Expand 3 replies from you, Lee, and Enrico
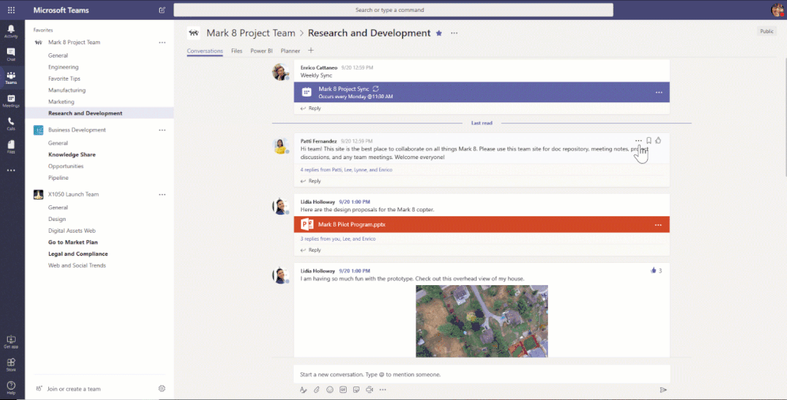Viewport: 787px width, 400px height. click(x=338, y=239)
